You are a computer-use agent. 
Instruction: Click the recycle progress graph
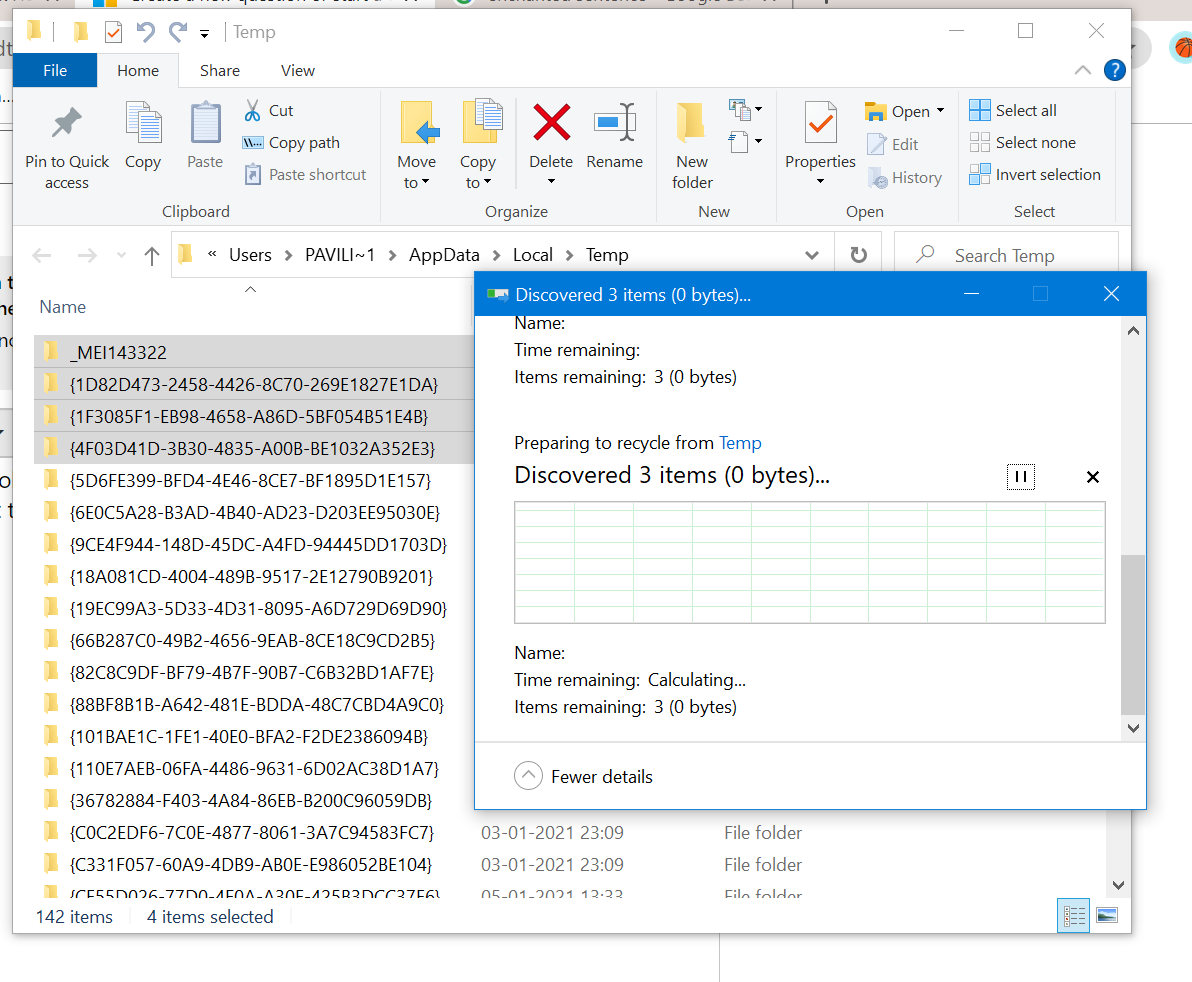(x=810, y=562)
